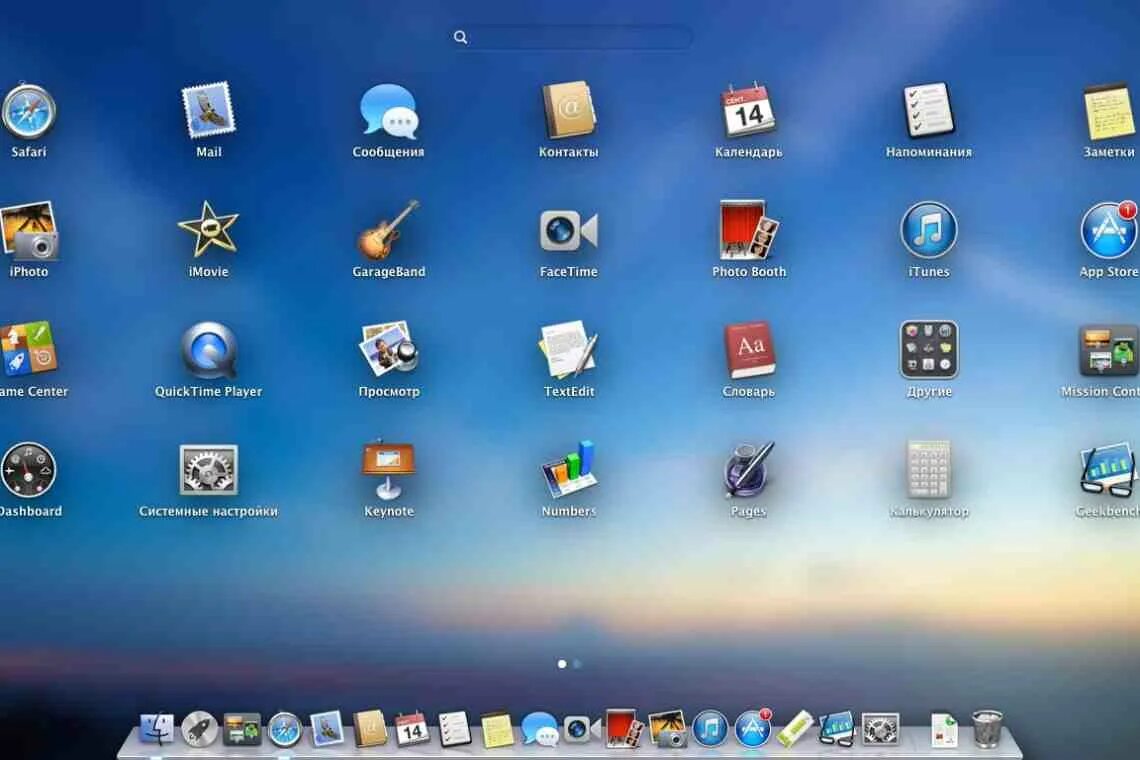Open iMovie star icon
This screenshot has width=1140, height=760.
[x=209, y=231]
